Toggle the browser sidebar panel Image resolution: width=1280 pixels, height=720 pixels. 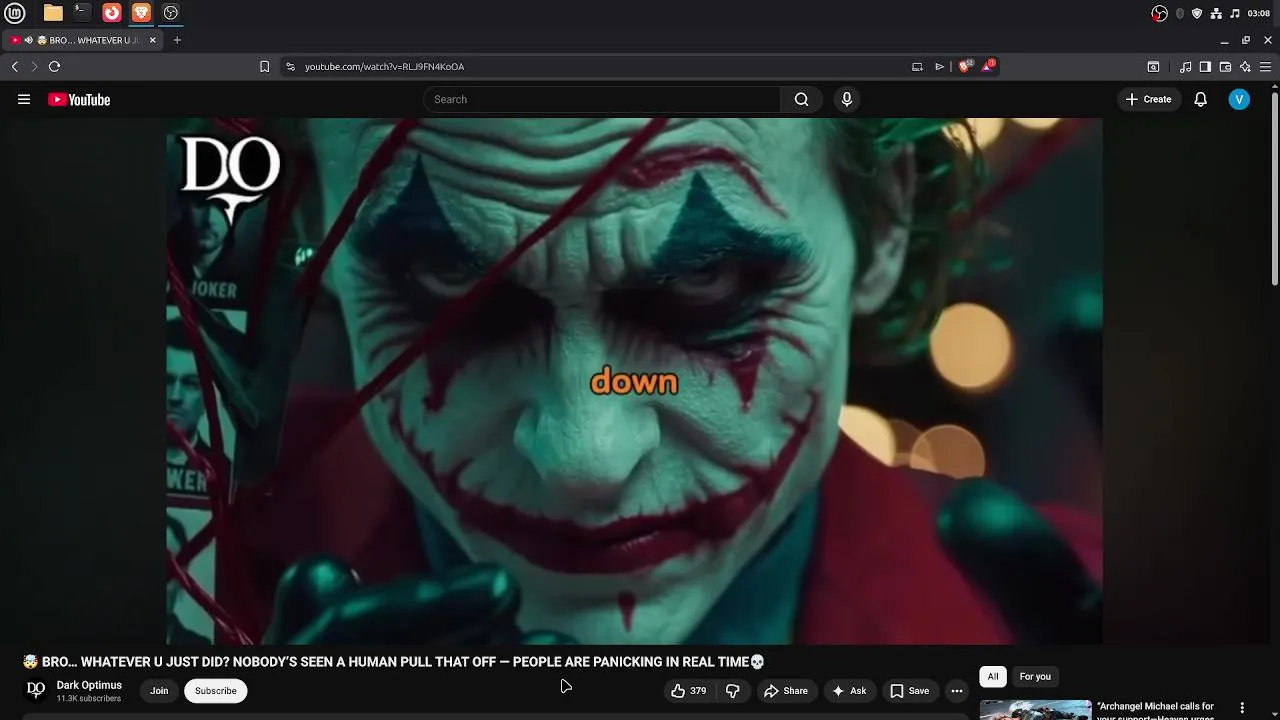coord(1205,66)
